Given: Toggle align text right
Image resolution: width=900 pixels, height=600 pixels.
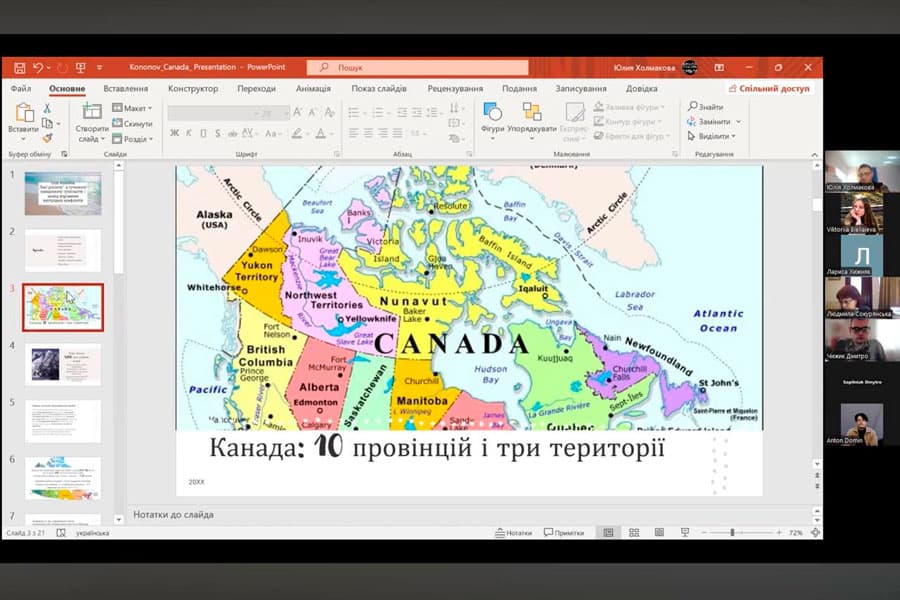Looking at the screenshot, I should (383, 133).
